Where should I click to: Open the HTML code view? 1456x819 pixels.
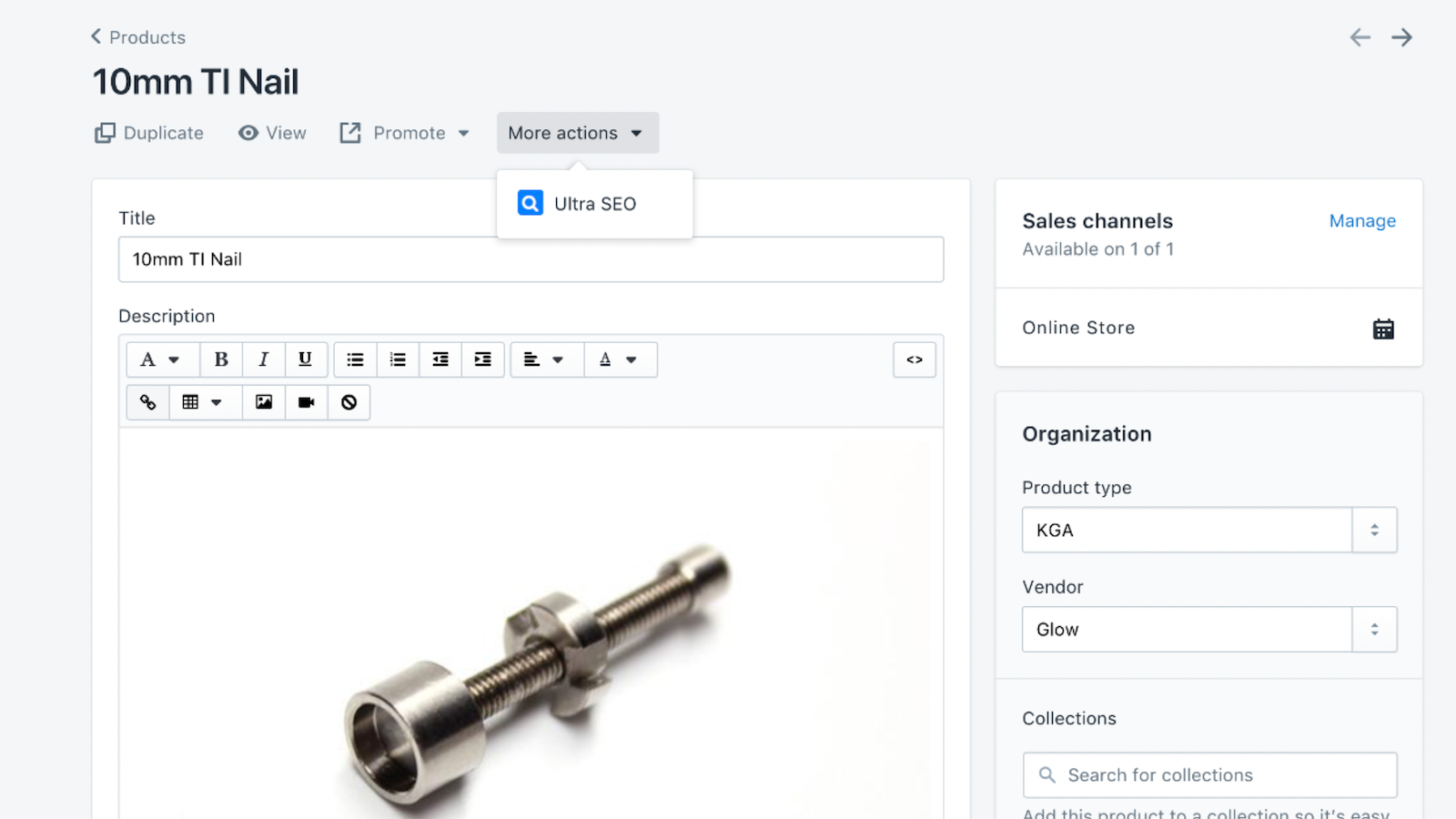click(914, 359)
